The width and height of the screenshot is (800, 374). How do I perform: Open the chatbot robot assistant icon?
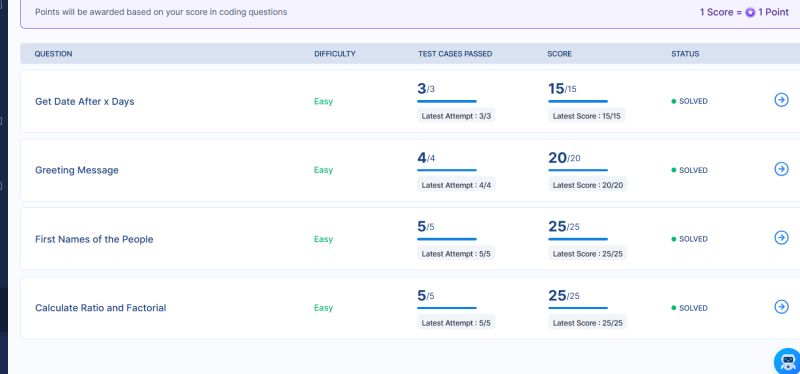[788, 362]
